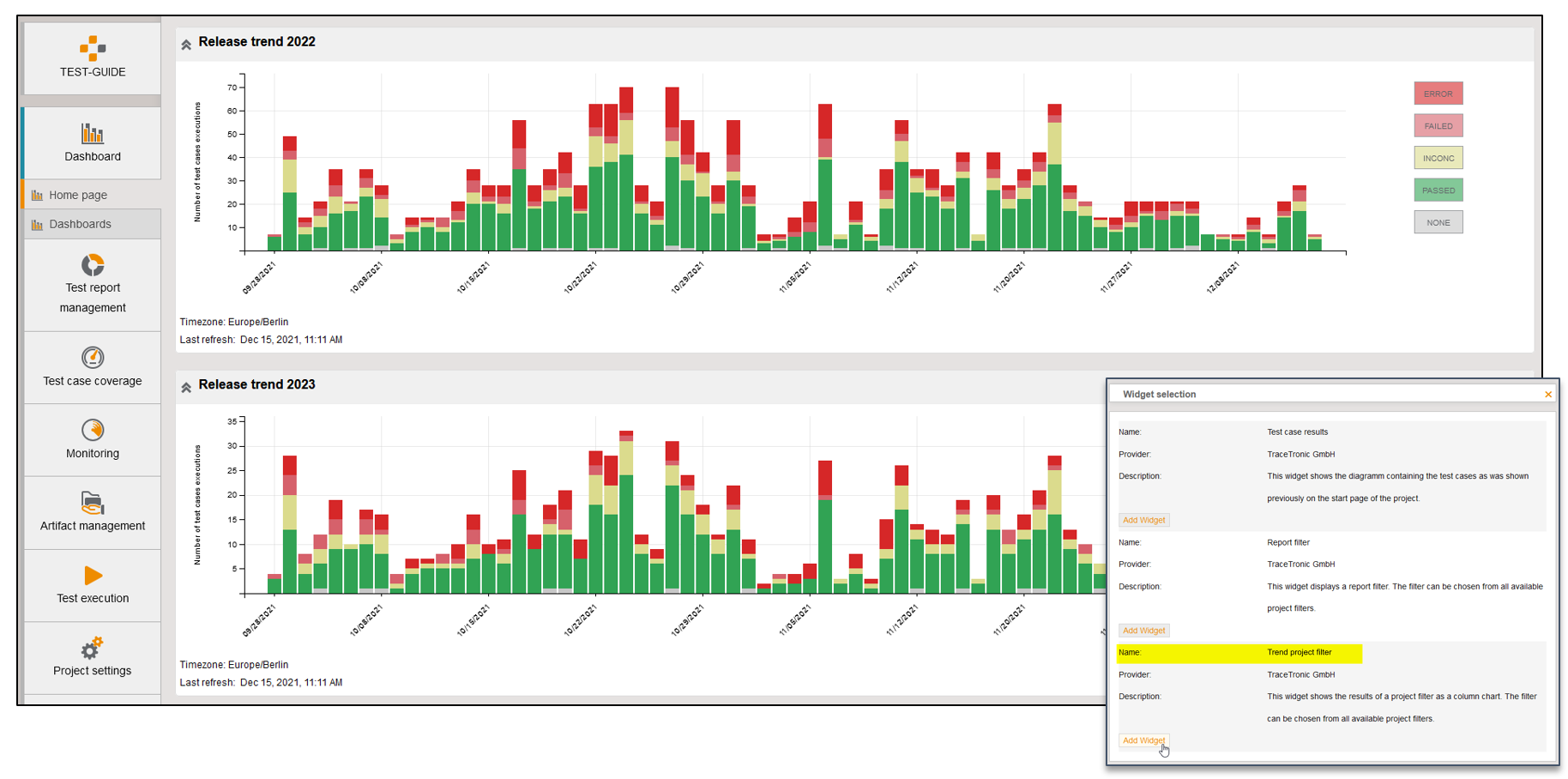The image size is (1568, 779).
Task: Collapse the Release trend 2022 widget
Action: coord(186,44)
